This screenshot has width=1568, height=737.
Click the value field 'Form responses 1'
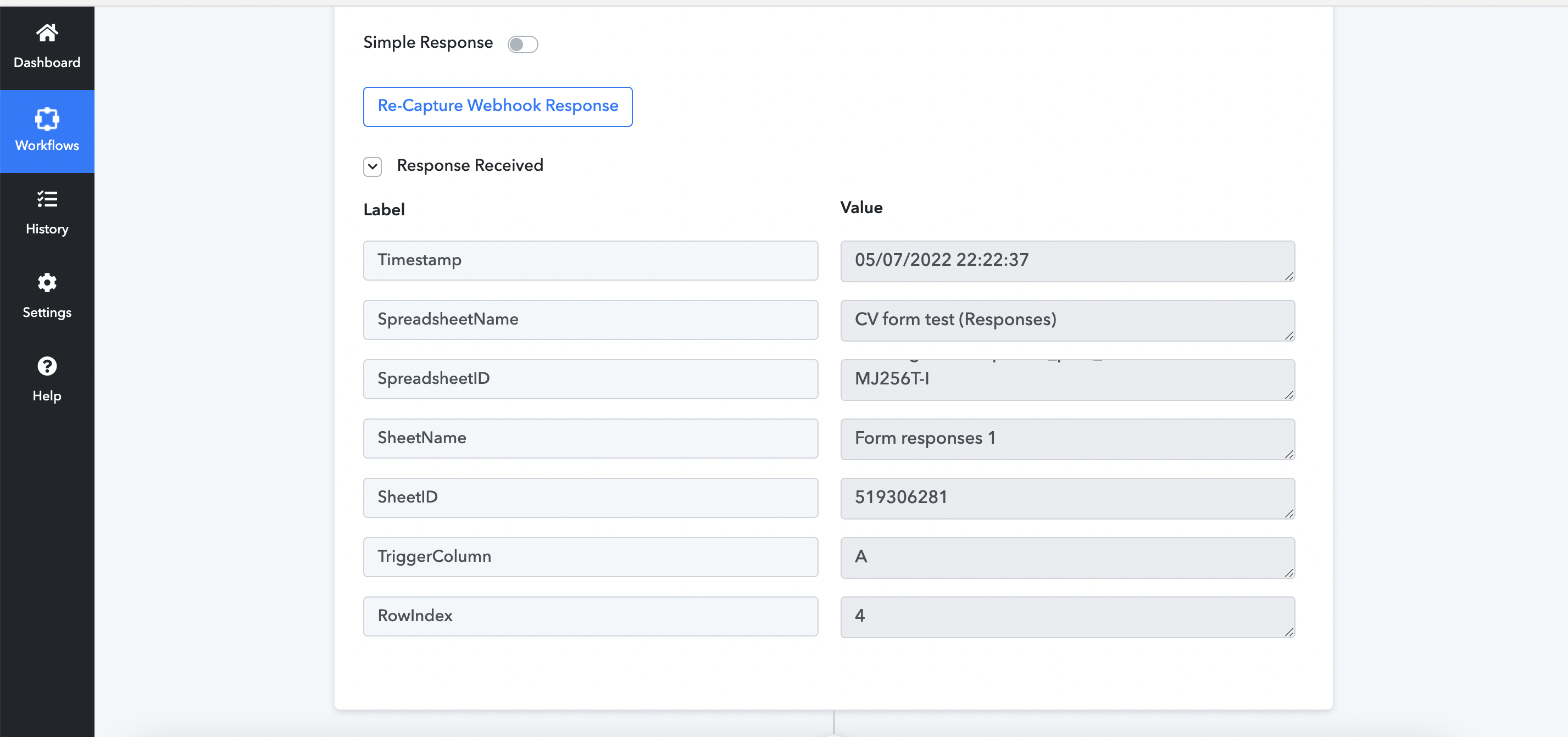[1067, 439]
